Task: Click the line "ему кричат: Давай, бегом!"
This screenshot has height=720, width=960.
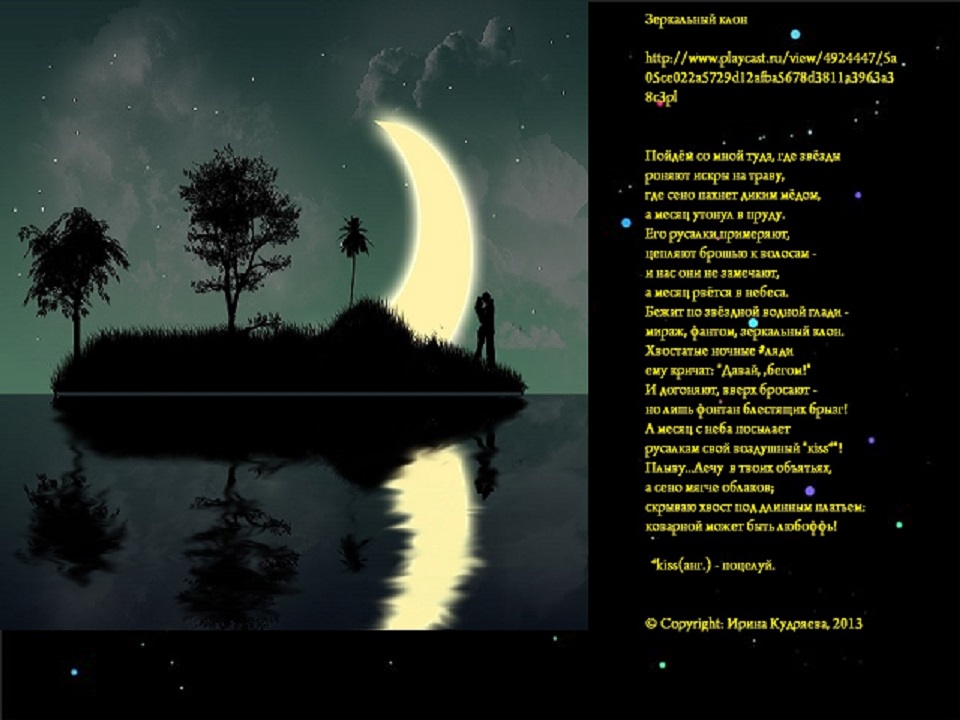Action: pyautogui.click(x=728, y=370)
